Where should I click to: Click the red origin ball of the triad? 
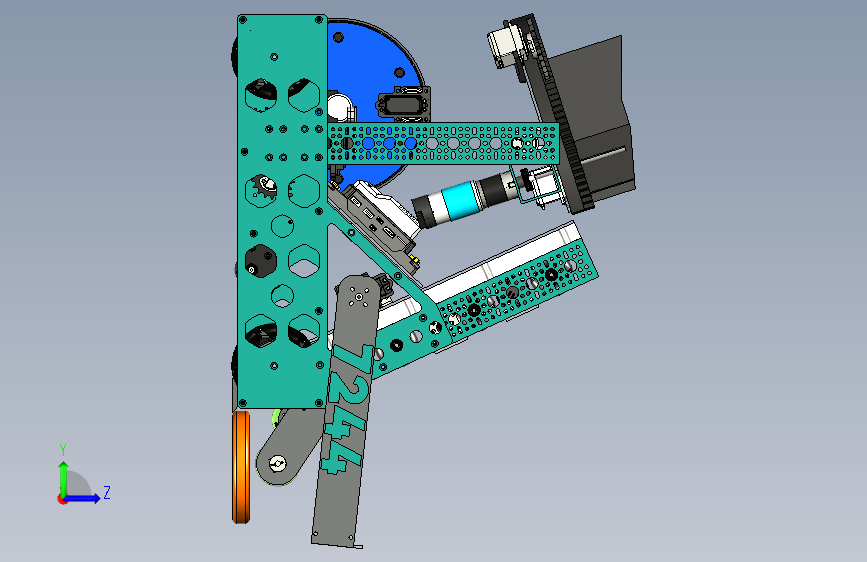61,499
